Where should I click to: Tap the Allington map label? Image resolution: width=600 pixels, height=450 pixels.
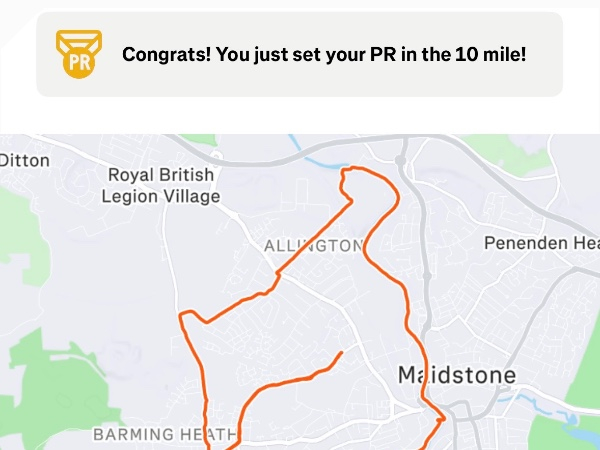click(x=313, y=246)
